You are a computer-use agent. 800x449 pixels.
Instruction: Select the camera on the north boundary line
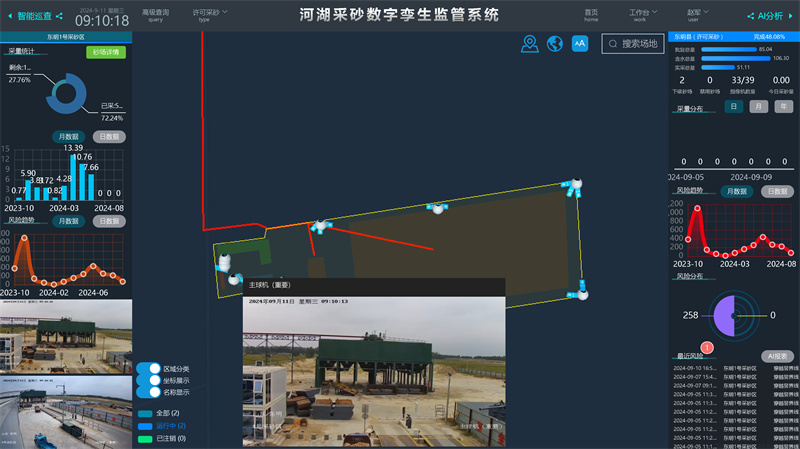pyautogui.click(x=437, y=208)
